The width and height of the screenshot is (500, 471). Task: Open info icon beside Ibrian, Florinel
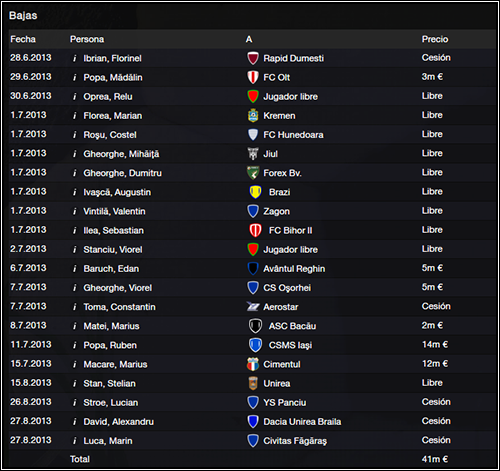[x=75, y=59]
